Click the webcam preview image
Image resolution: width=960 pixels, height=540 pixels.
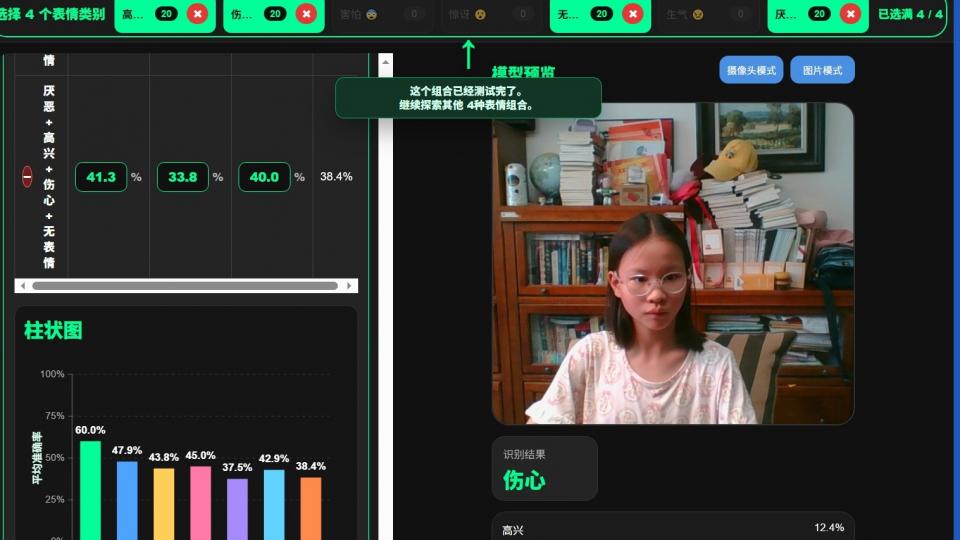673,263
